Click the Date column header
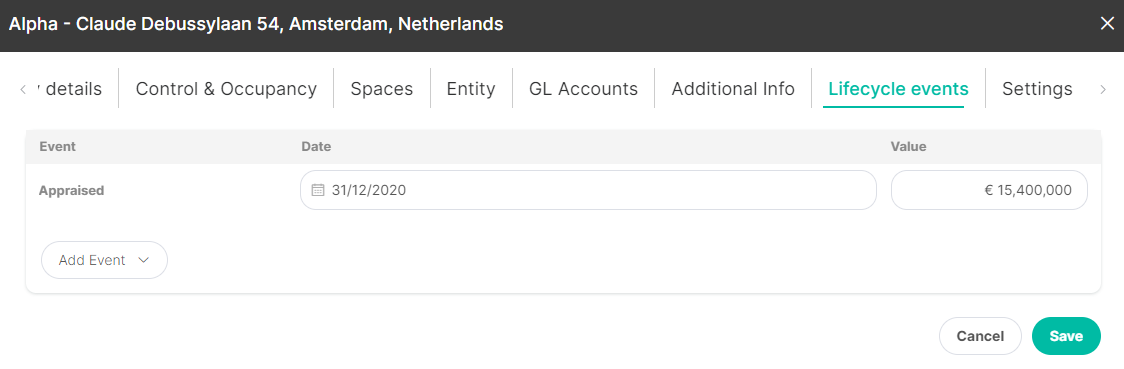 coord(316,146)
